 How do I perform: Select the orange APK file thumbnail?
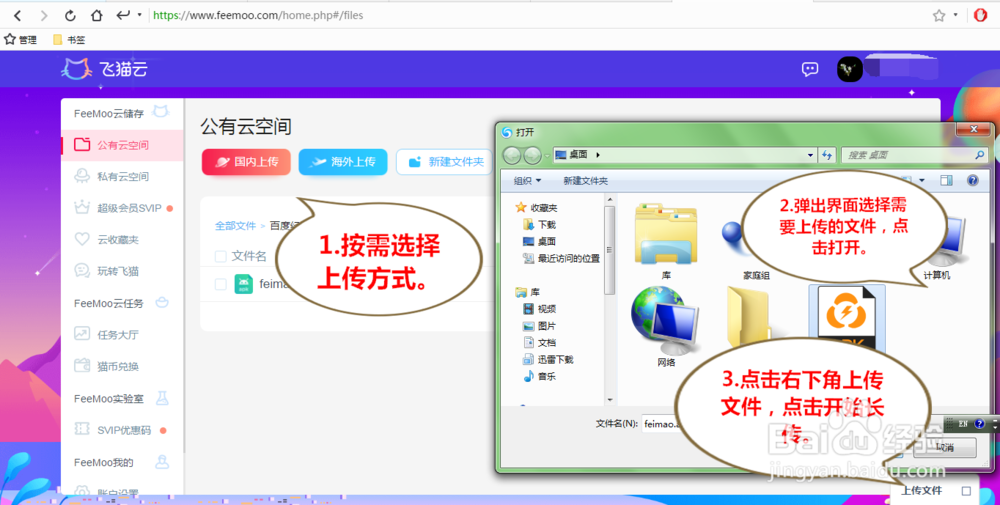click(847, 316)
